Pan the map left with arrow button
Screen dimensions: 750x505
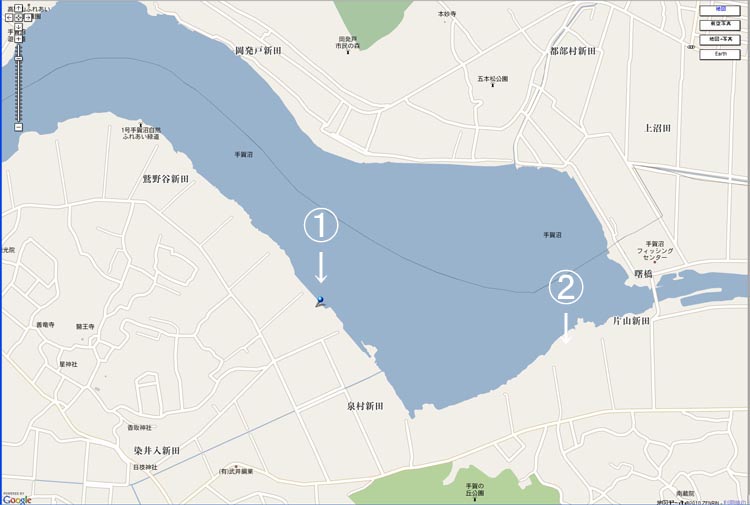point(9,18)
